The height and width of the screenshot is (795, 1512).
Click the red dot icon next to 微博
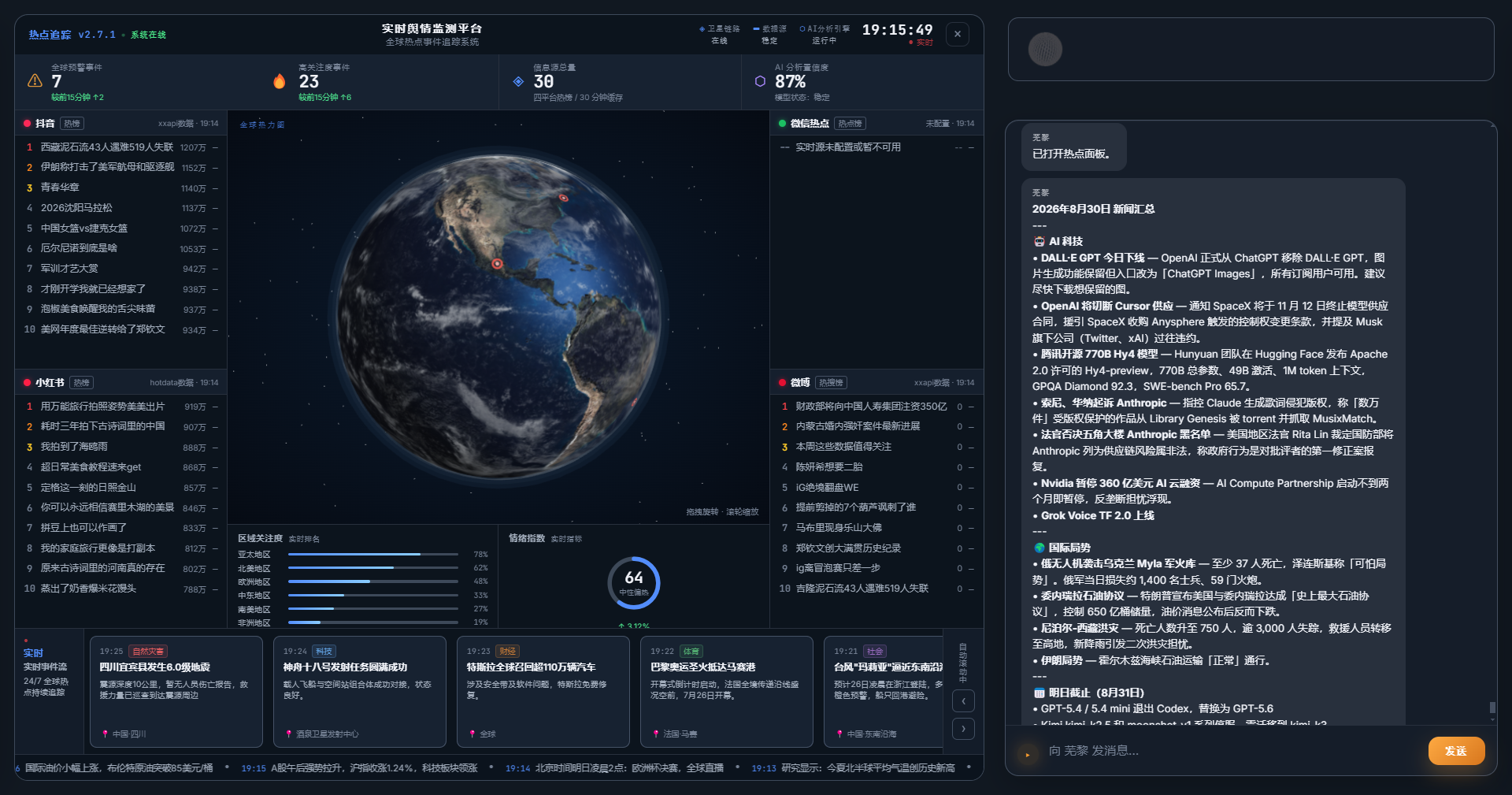click(782, 383)
